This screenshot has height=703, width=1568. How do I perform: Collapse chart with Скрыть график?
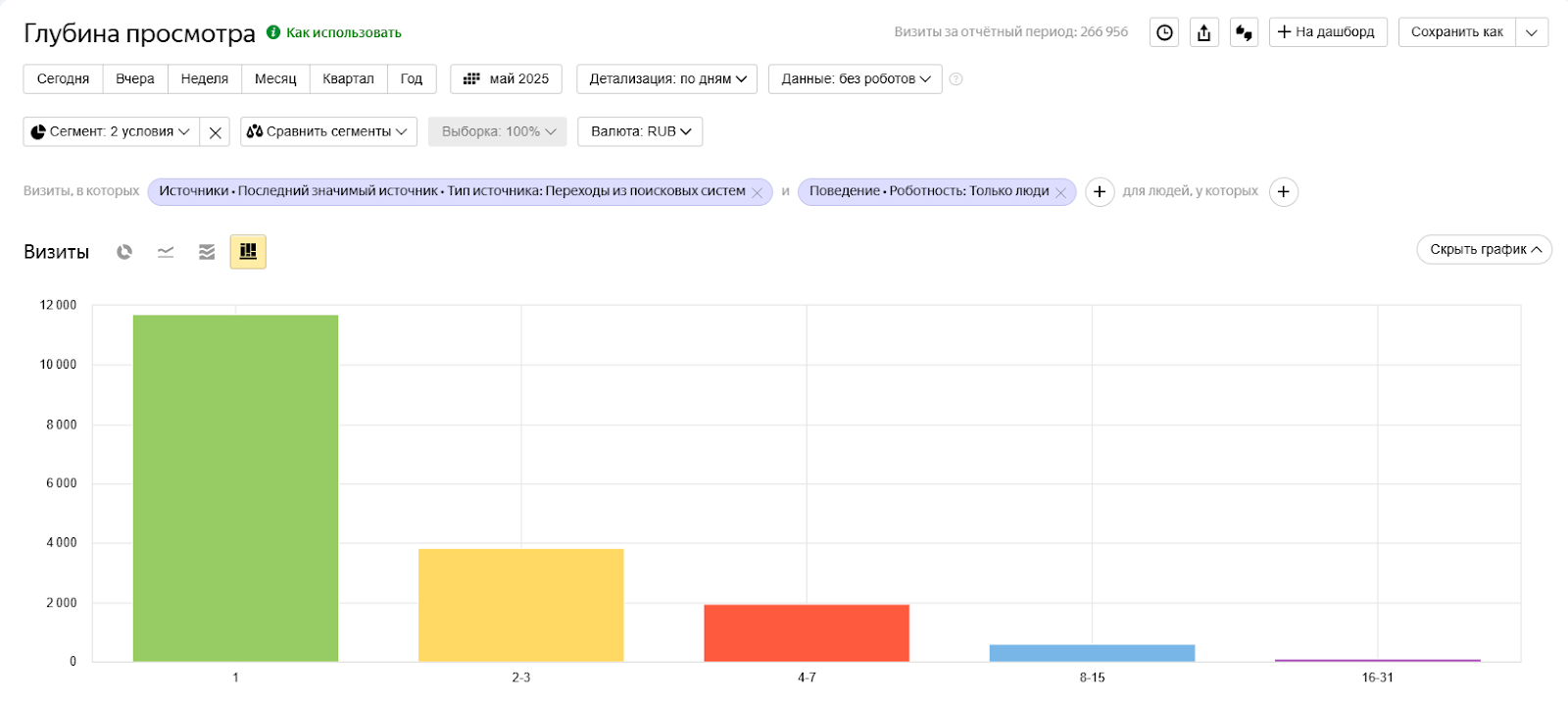click(x=1484, y=250)
